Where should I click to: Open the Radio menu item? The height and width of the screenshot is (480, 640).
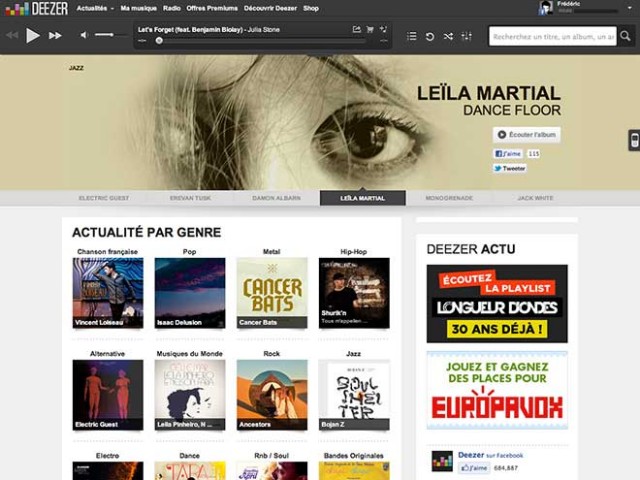pos(171,8)
